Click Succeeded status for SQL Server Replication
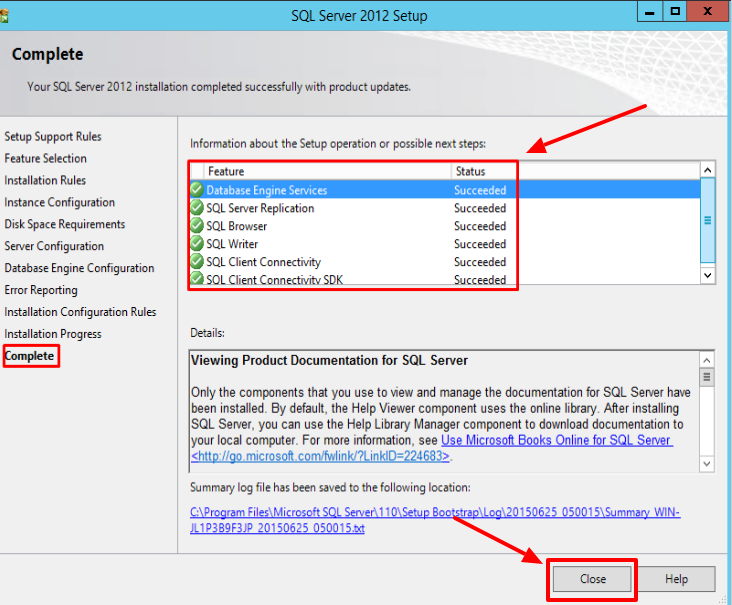 coord(480,208)
